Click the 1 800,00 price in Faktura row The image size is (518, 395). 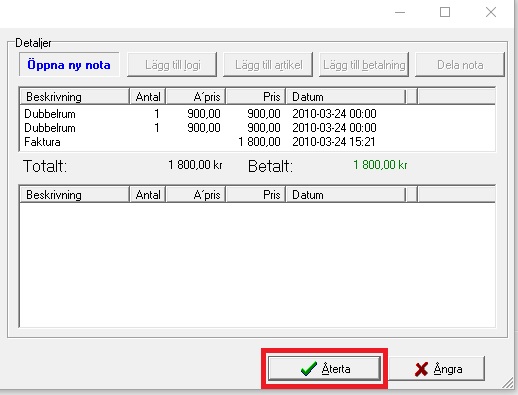[259, 142]
